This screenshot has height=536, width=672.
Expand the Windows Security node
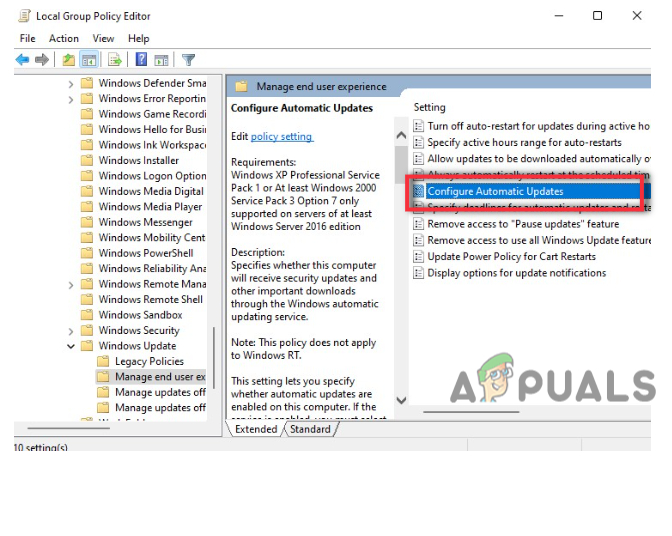click(71, 331)
